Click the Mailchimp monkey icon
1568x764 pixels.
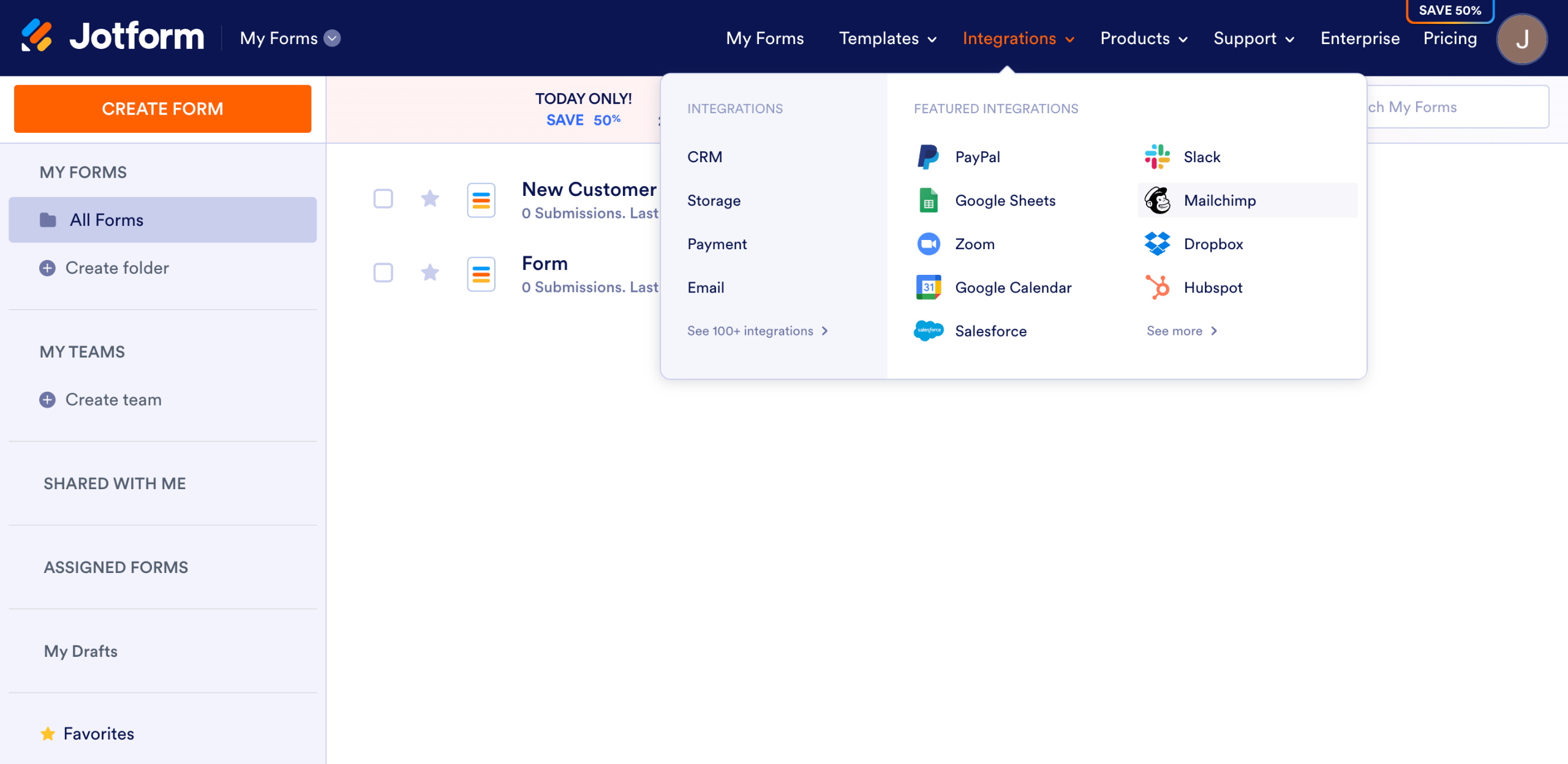point(1157,200)
